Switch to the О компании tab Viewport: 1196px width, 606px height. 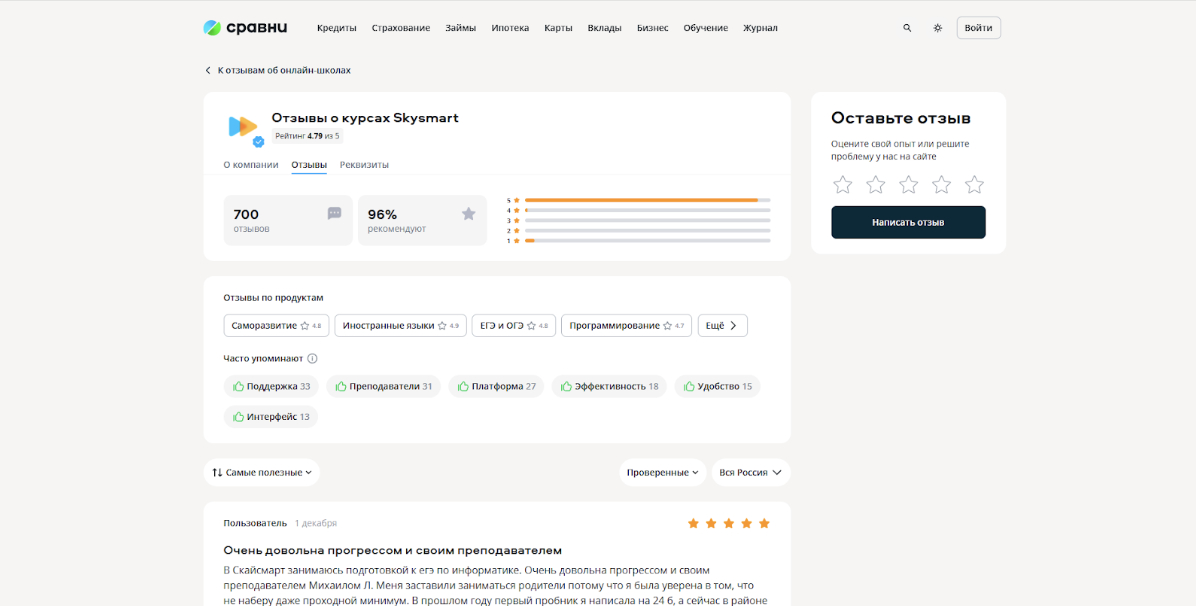coord(251,165)
